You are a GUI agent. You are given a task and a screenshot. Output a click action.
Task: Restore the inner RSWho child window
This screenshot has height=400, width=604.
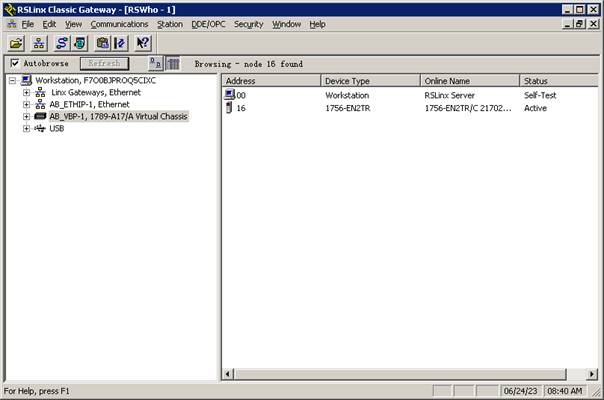tap(579, 24)
